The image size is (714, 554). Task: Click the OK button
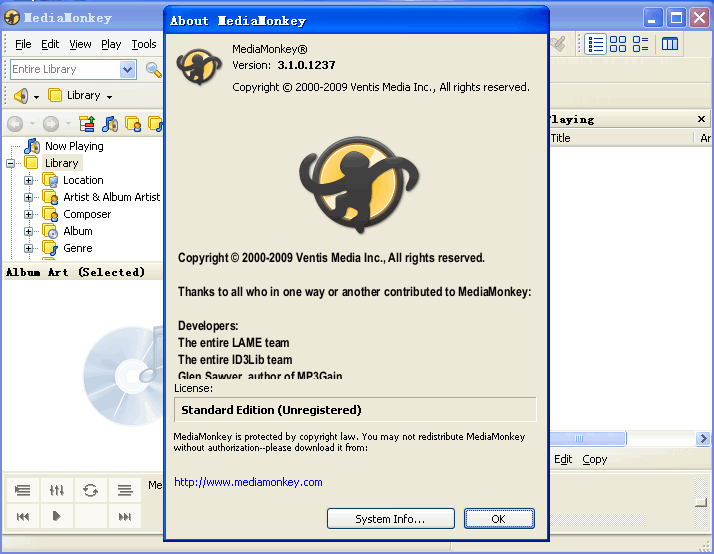click(x=498, y=519)
